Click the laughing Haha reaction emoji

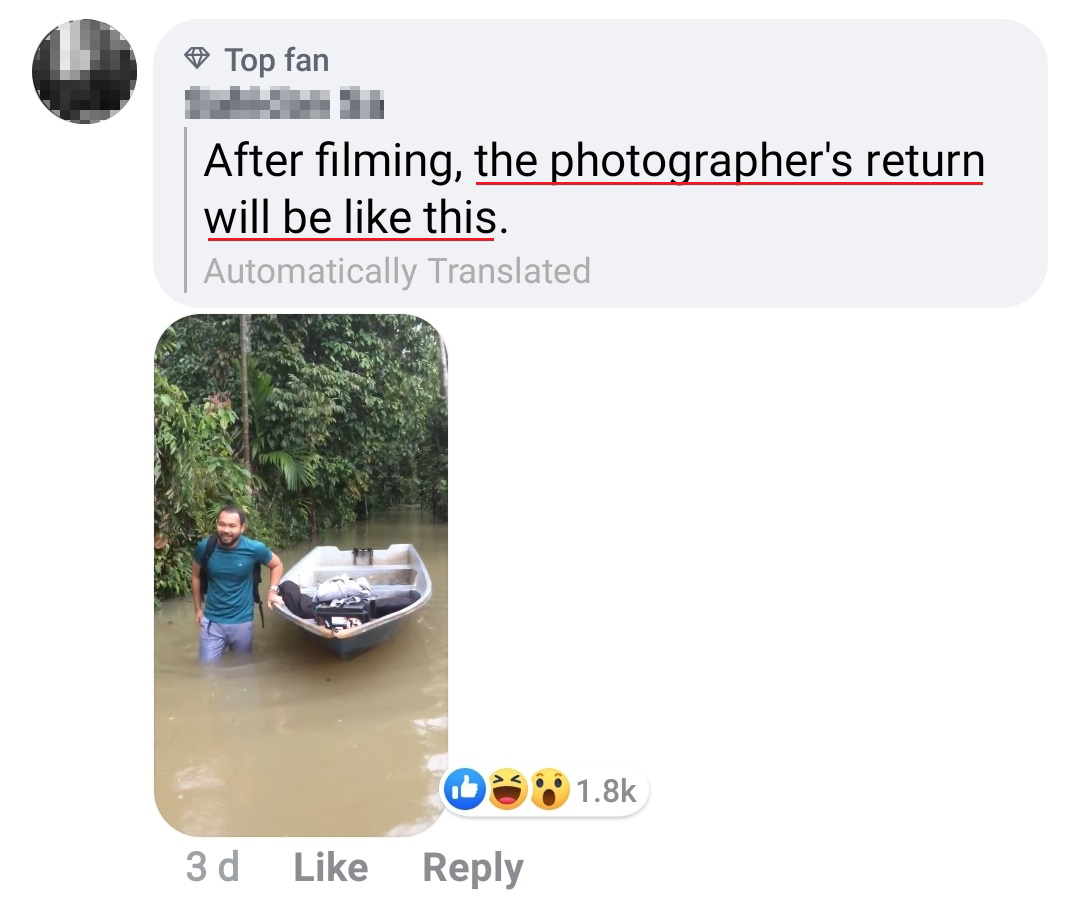[x=508, y=792]
